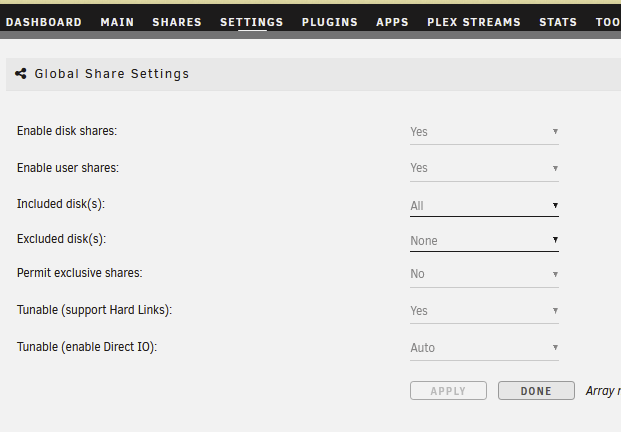621x432 pixels.
Task: Click 'Tunable (support Hard Links):' label
Action: coord(94,310)
